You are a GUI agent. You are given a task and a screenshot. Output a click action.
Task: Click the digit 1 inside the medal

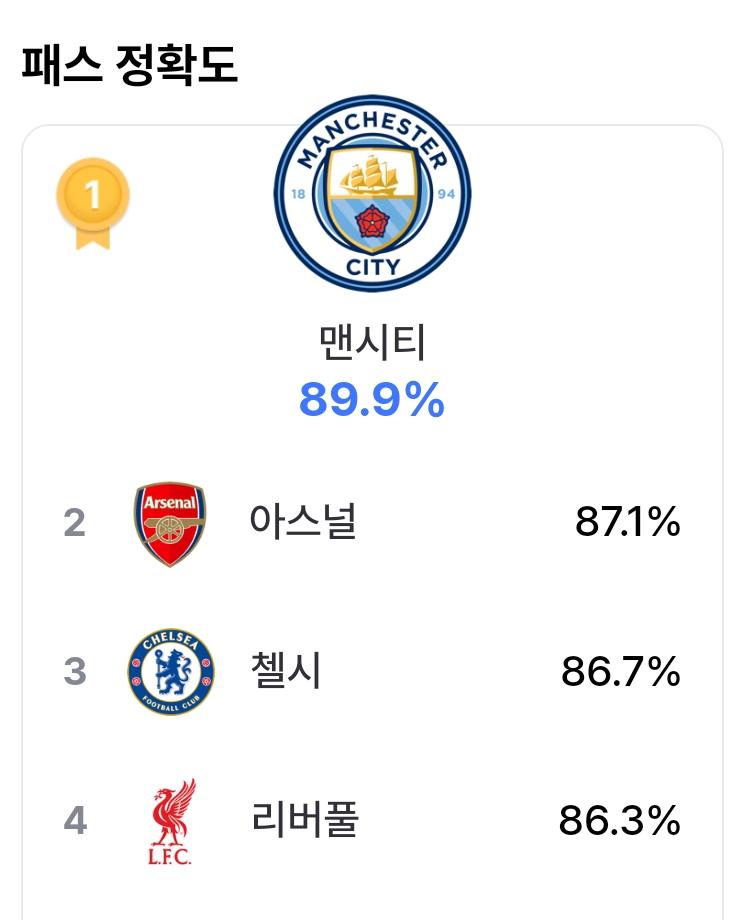(x=92, y=195)
